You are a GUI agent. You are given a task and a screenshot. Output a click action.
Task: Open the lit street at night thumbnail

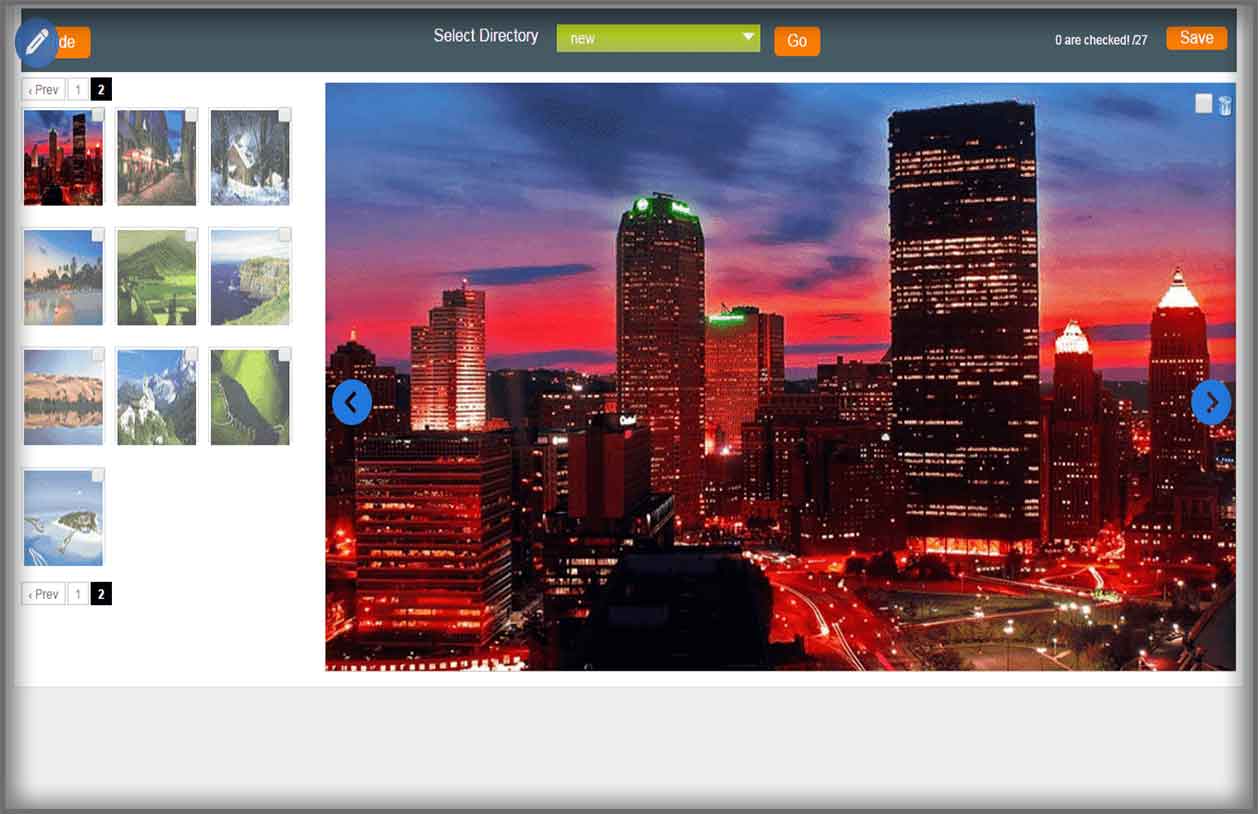coord(156,160)
